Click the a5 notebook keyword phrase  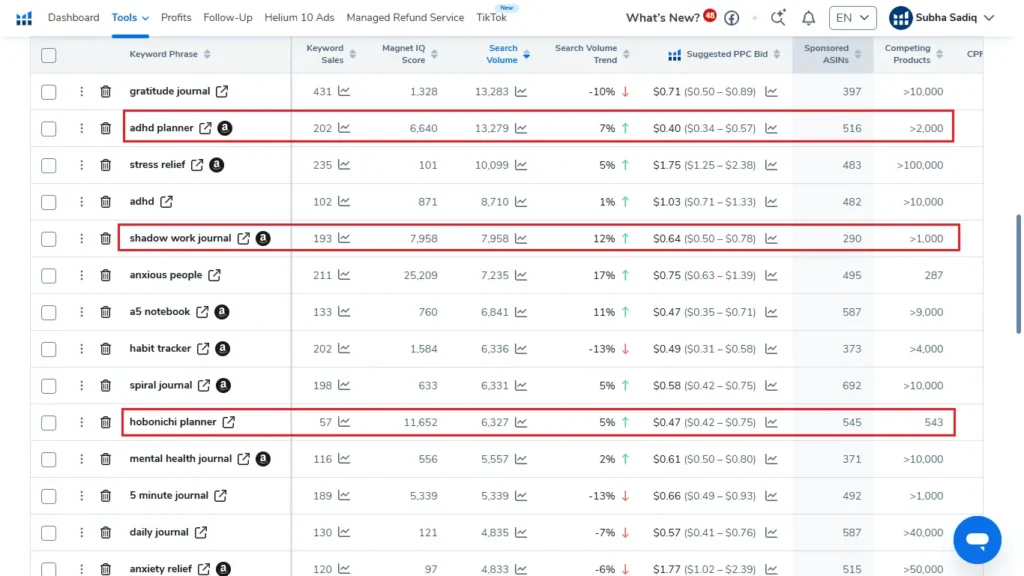(x=160, y=312)
